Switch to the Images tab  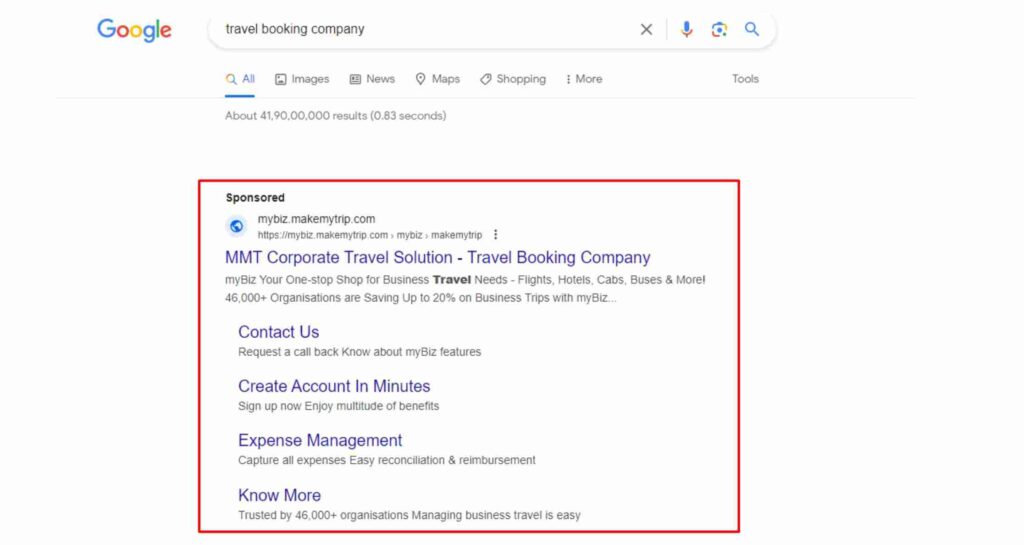point(302,79)
